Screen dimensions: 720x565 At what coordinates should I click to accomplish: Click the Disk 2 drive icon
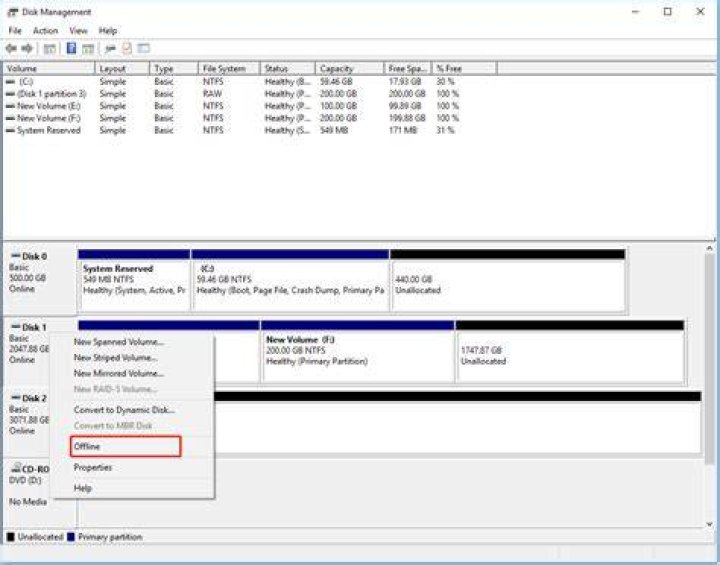click(x=16, y=397)
